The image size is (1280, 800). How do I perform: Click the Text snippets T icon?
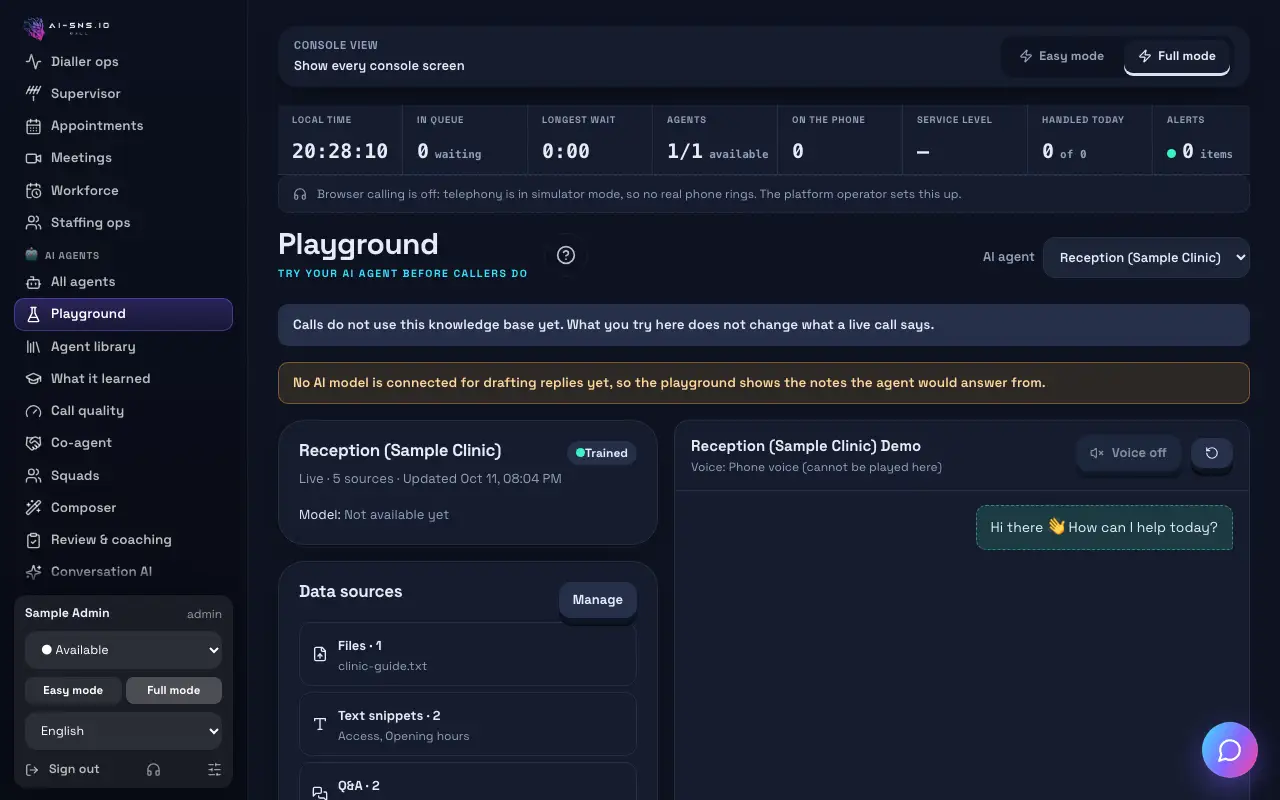(x=320, y=724)
